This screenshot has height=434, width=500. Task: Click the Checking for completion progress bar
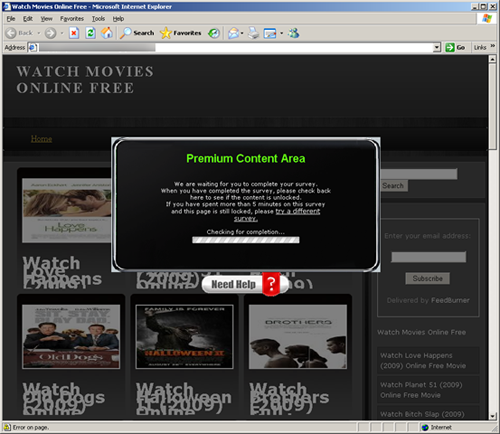tap(246, 240)
